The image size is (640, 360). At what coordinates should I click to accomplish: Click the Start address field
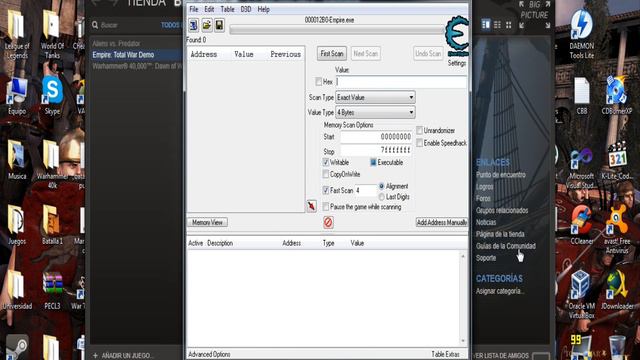pyautogui.click(x=376, y=137)
